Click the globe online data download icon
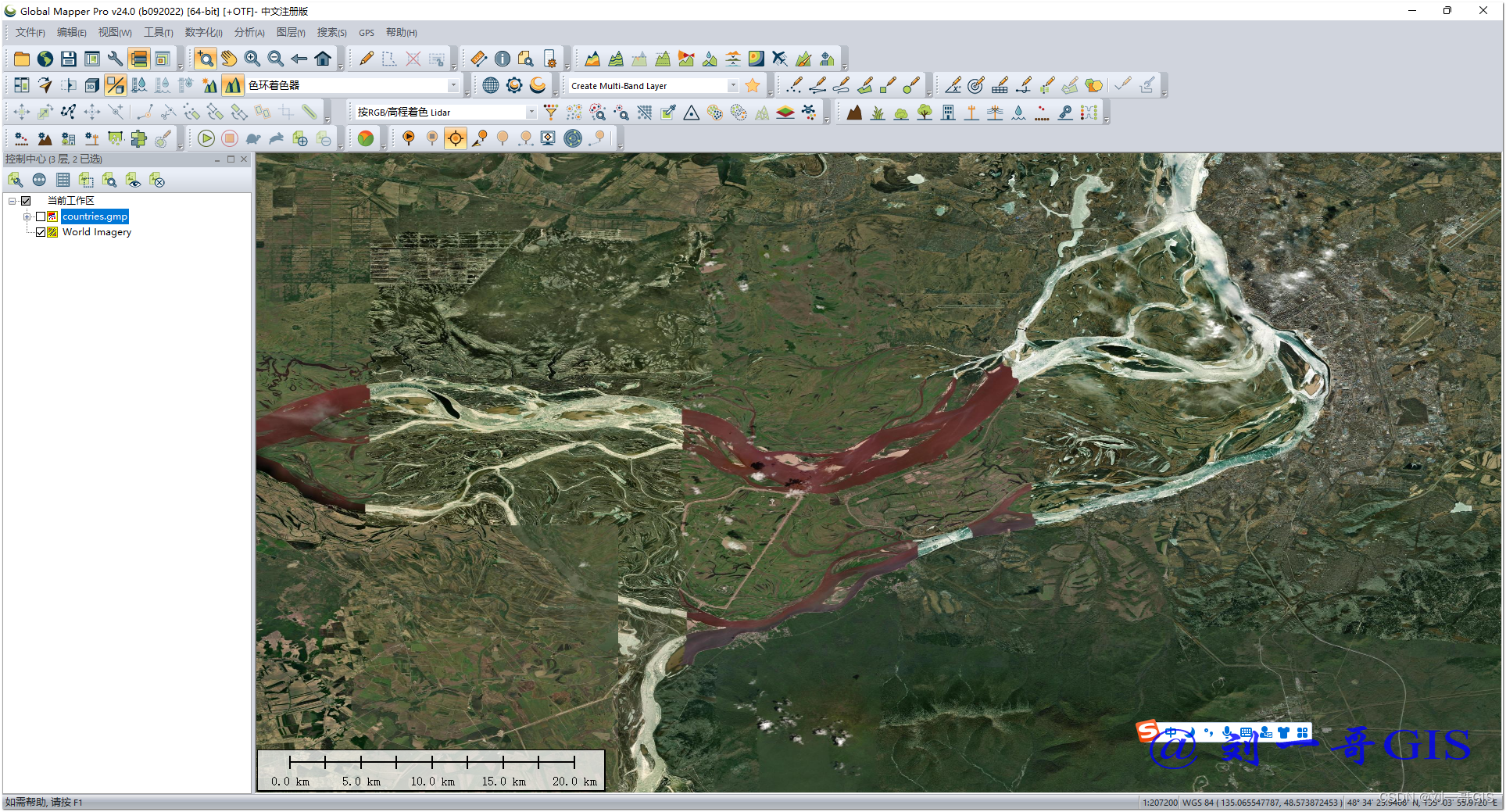This screenshot has height=812, width=1506. coord(45,59)
